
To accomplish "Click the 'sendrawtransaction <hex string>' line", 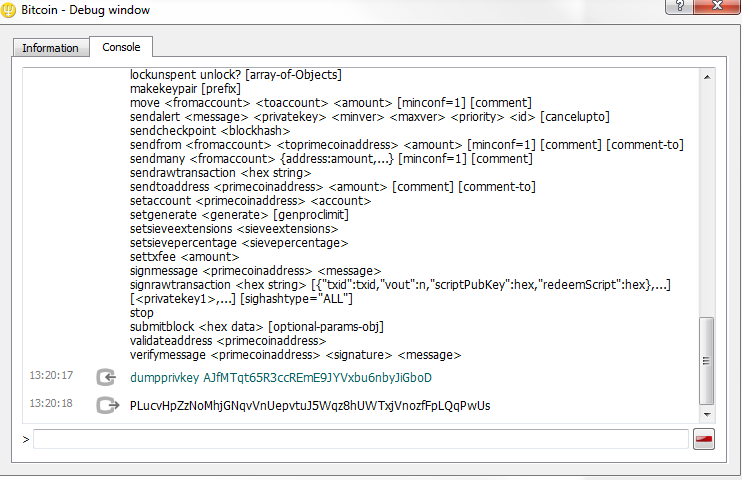I will click(221, 173).
